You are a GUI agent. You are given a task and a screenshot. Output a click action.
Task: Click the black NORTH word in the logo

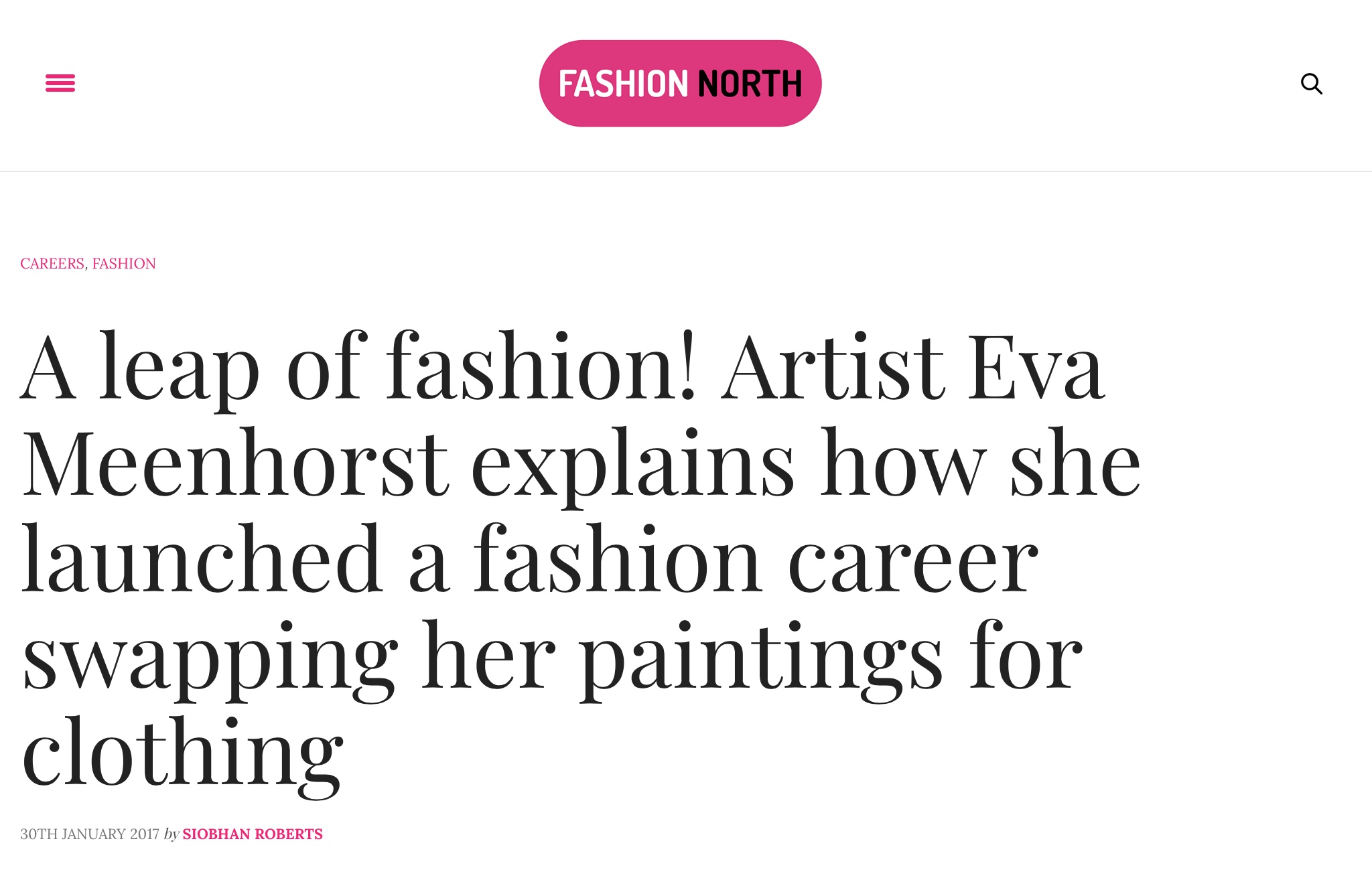(x=750, y=84)
